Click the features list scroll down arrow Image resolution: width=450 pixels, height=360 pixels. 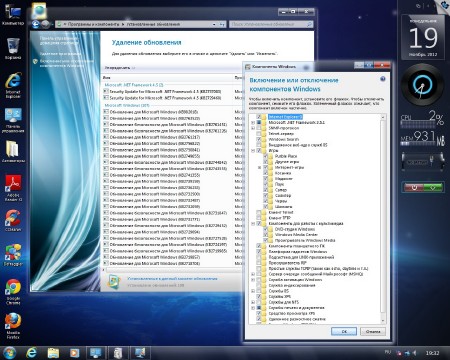tap(383, 321)
